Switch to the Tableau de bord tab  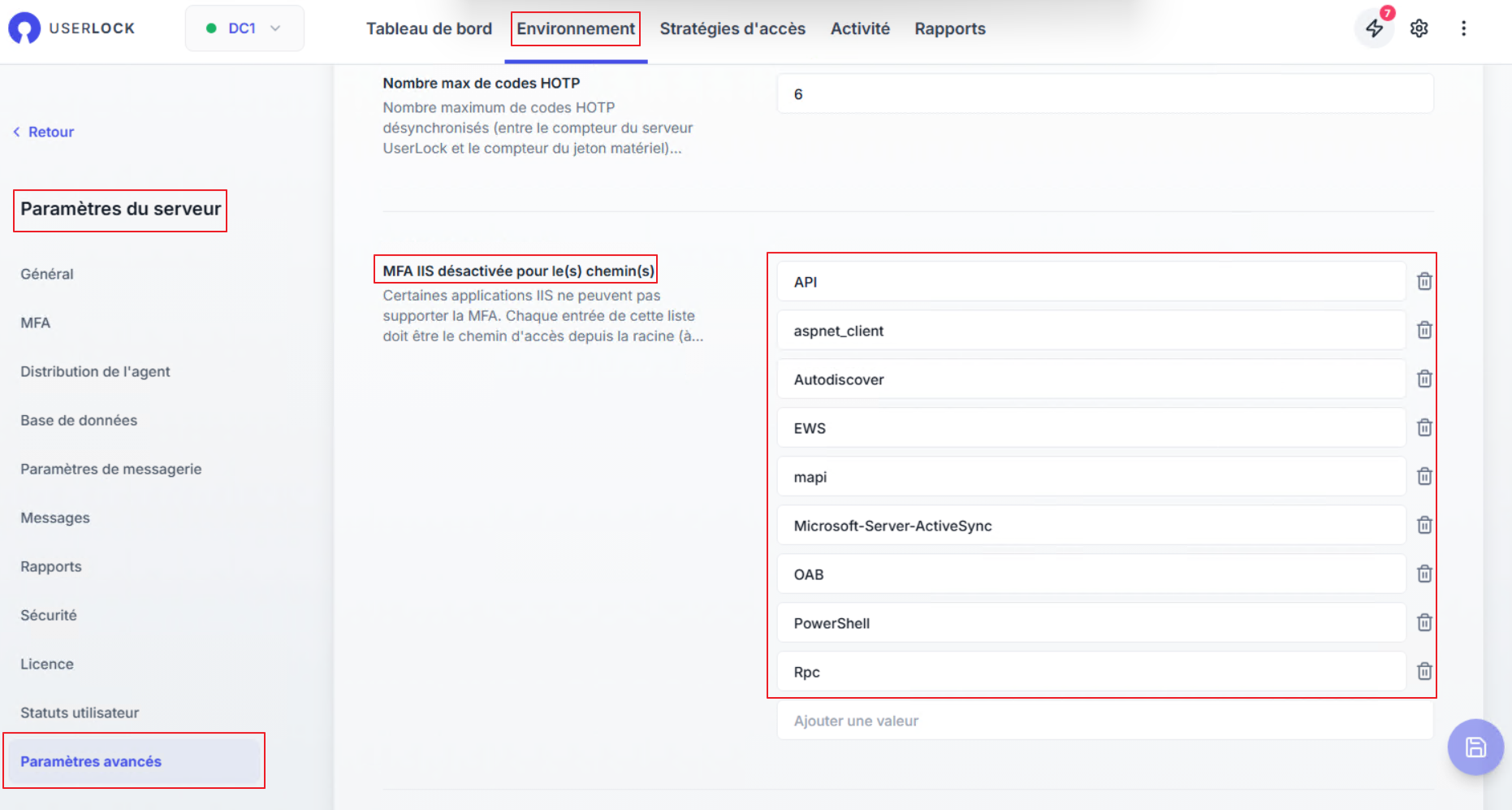pos(429,28)
